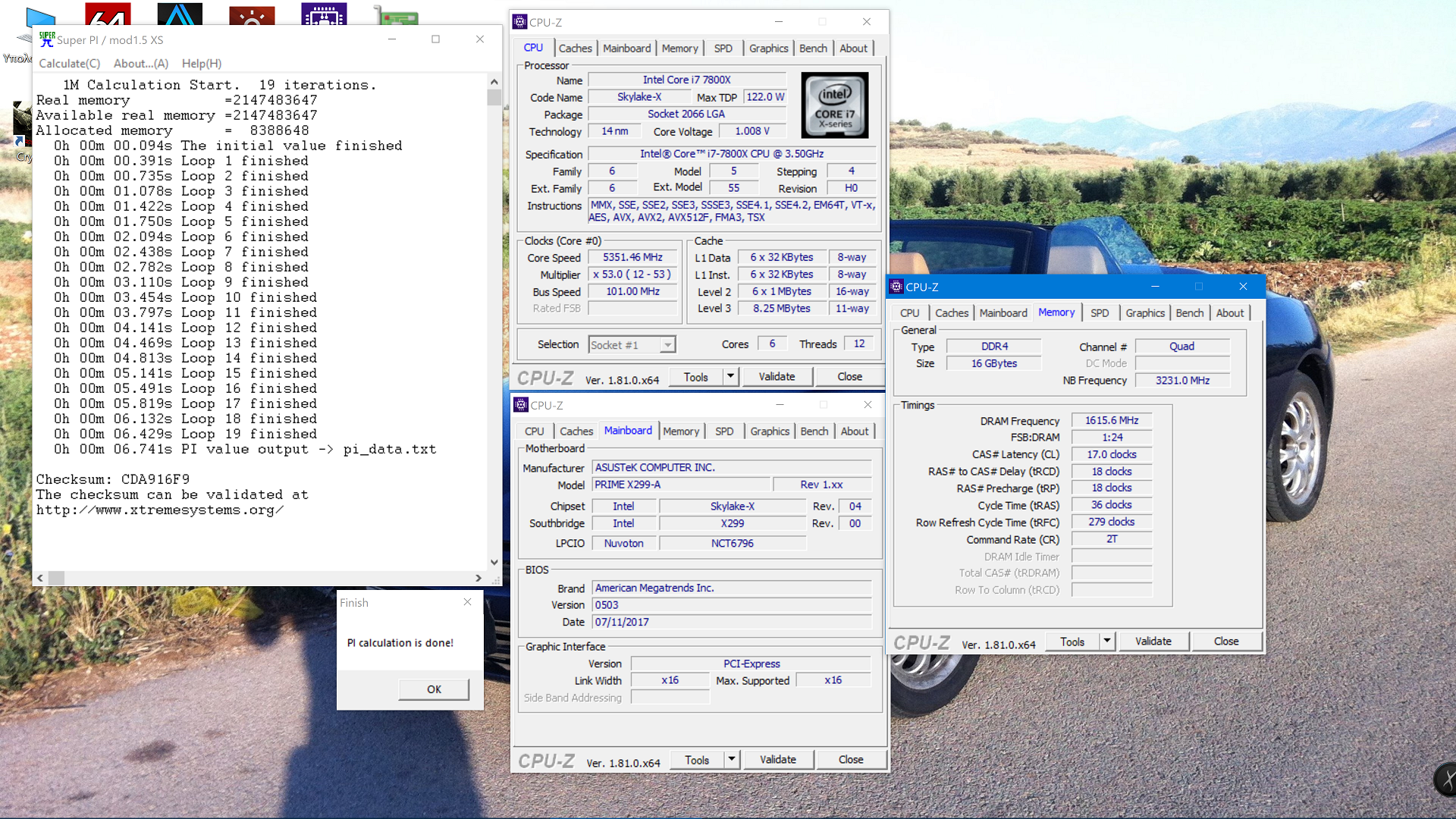Viewport: 1456px width, 819px height.
Task: Expand Tools dropdown arrow in Mainboard CPU-Z window
Action: [x=732, y=759]
